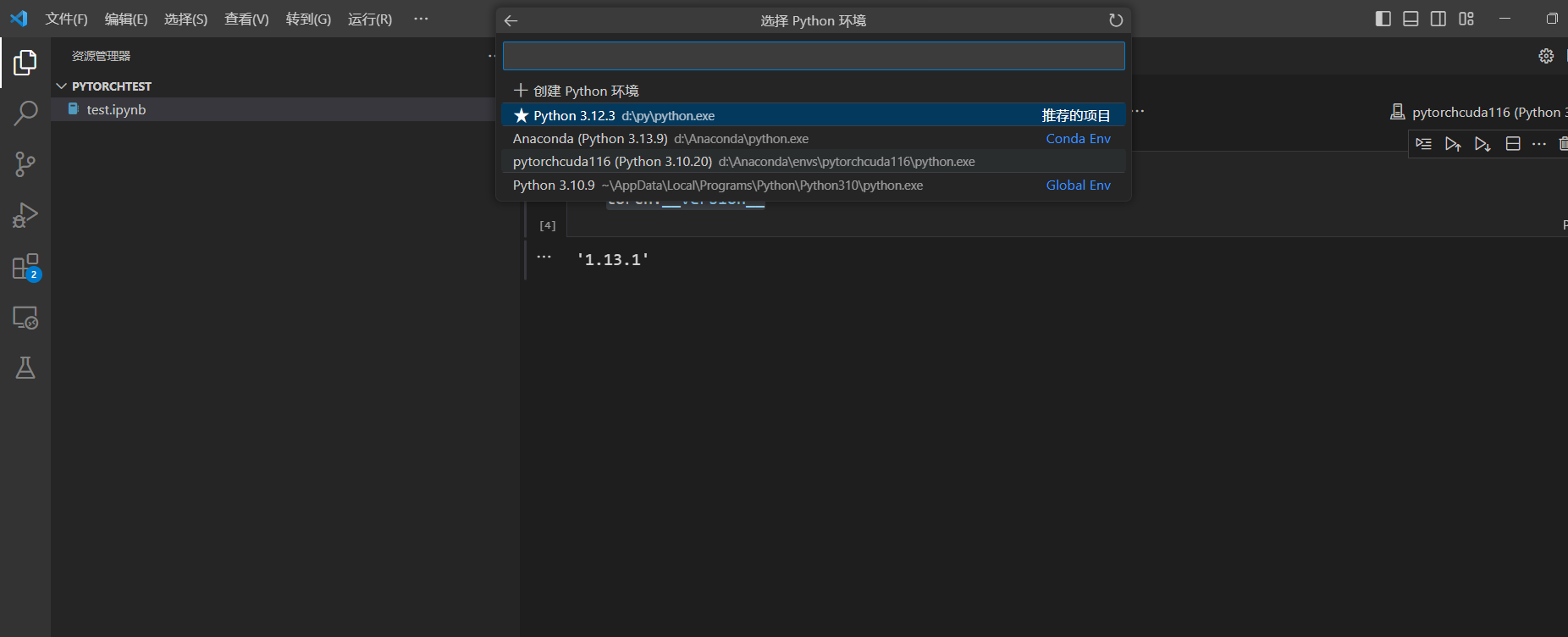
Task: Delete the cell with trash icon
Action: click(x=1563, y=144)
